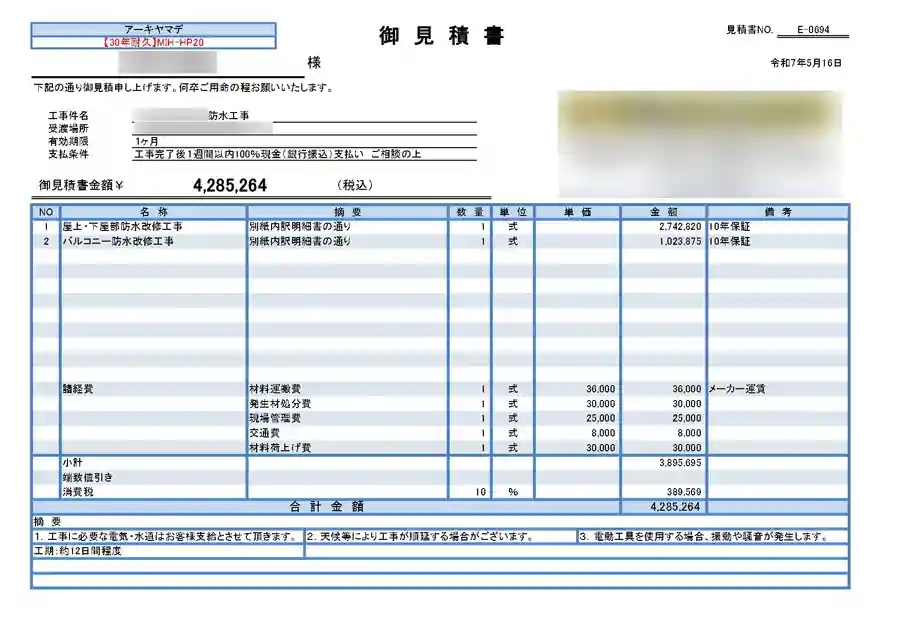
Task: Select row 屋上・下屋部防水改修工事
Action: tap(441, 227)
